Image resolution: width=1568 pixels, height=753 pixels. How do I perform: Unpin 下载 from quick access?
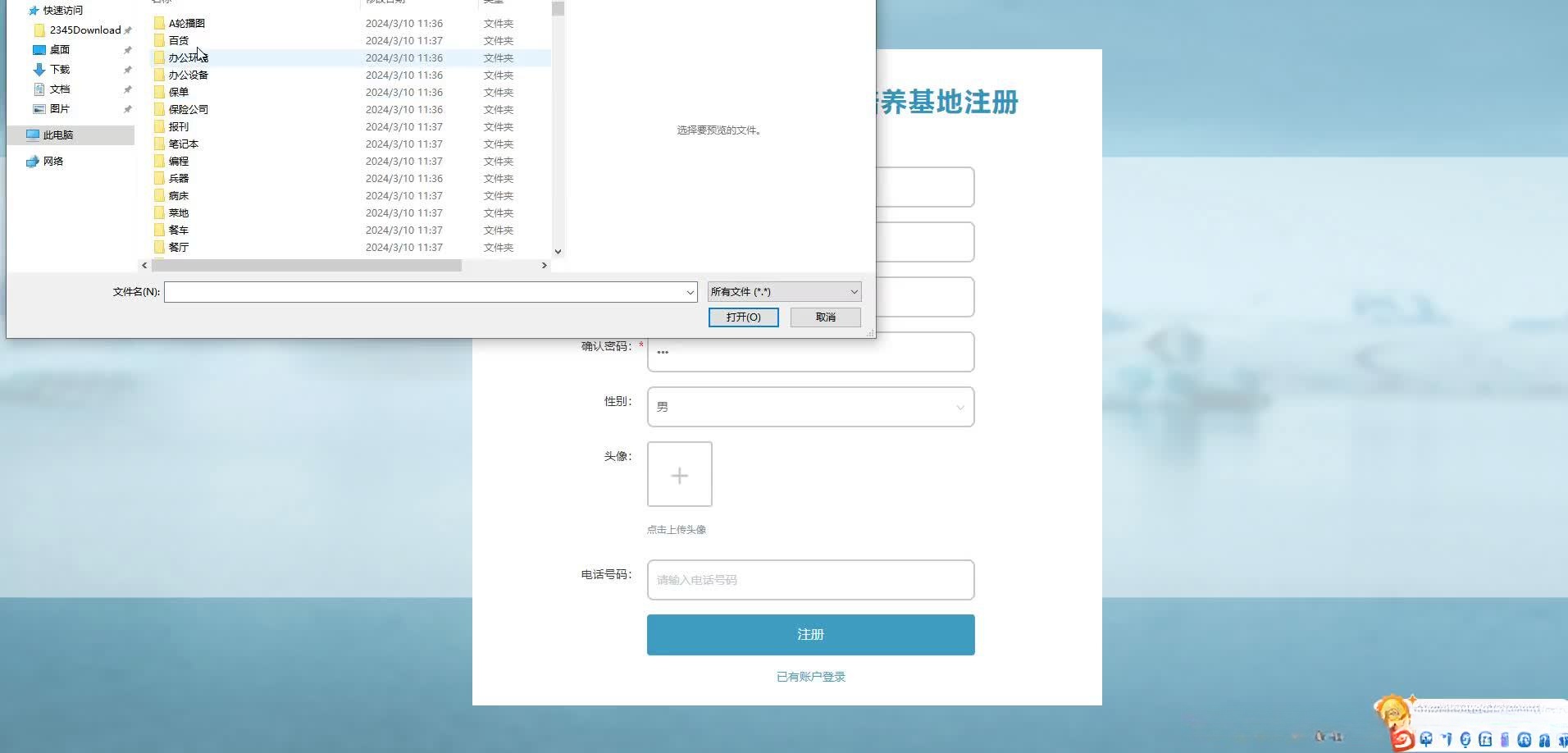pyautogui.click(x=128, y=69)
